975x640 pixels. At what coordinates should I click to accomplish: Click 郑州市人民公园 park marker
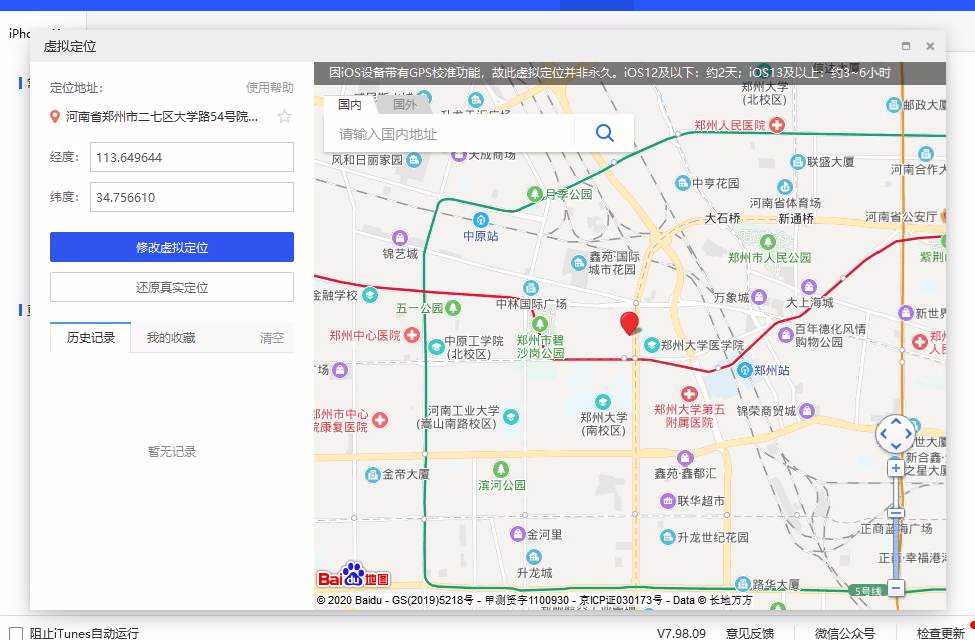pos(768,241)
